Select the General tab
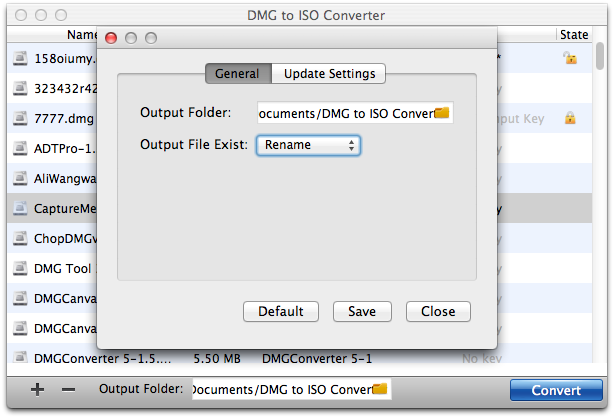The width and height of the screenshot is (614, 418). point(237,73)
